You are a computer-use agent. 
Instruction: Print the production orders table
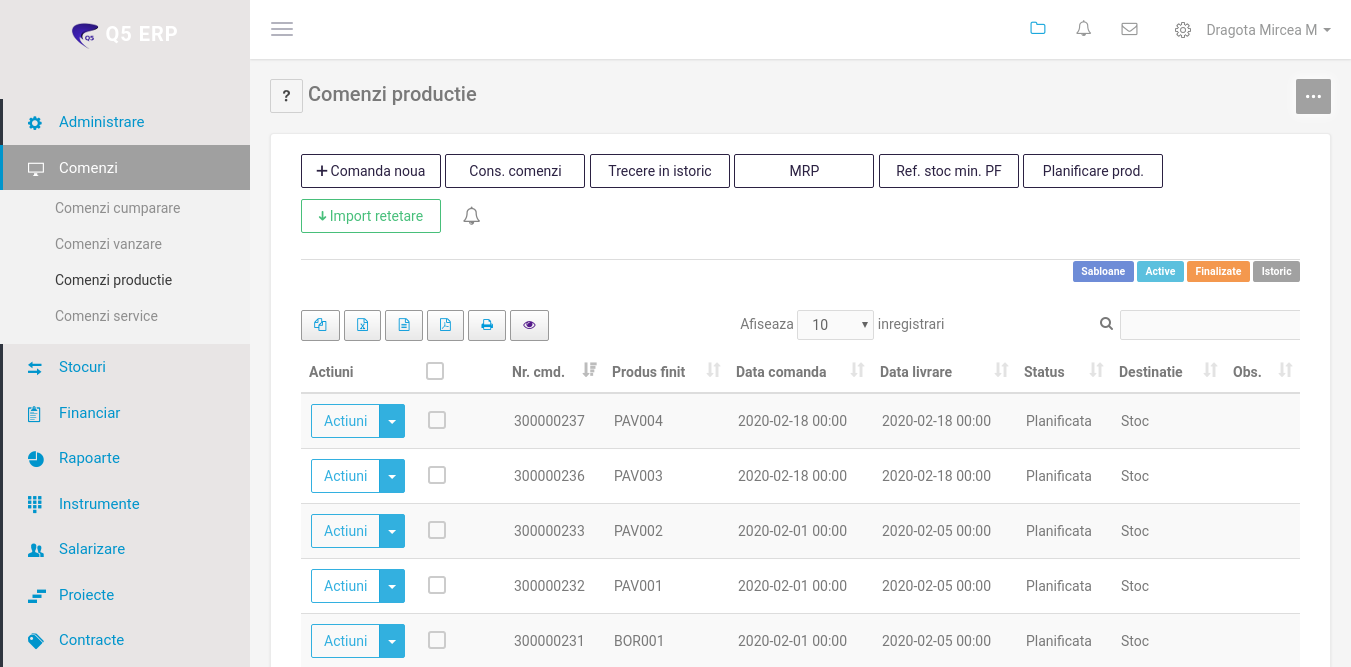tap(487, 325)
